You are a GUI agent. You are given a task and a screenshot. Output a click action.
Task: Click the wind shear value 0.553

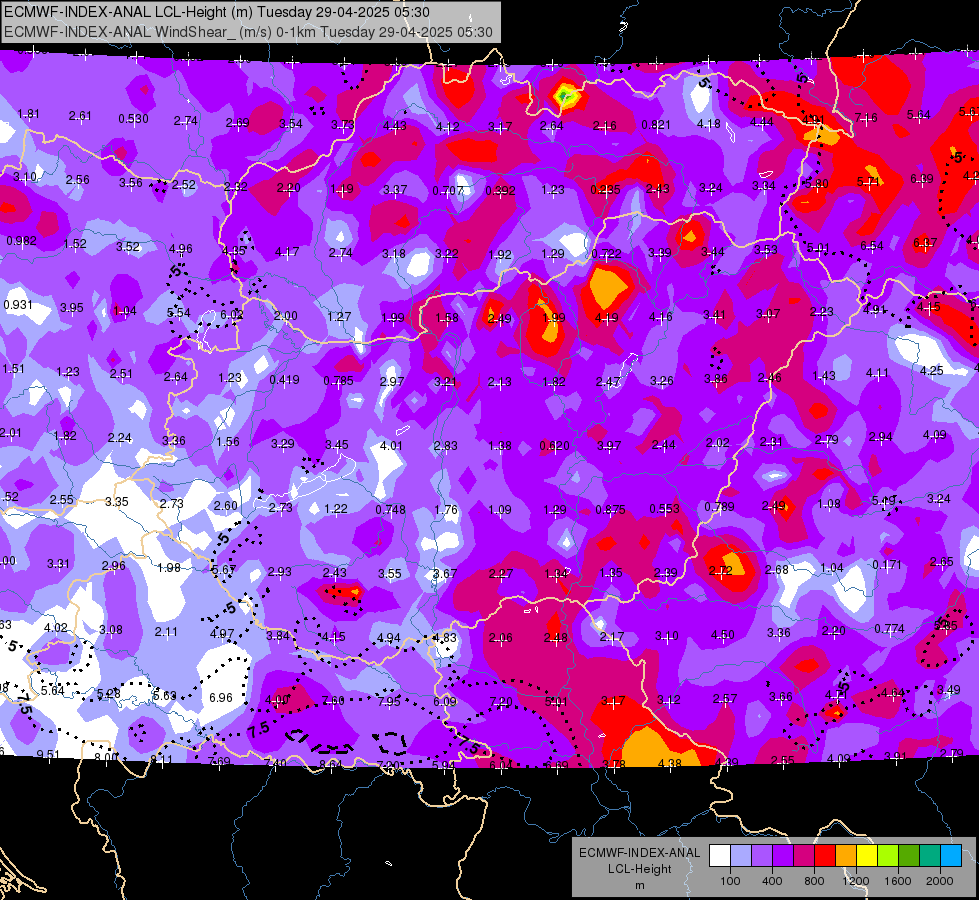(x=664, y=508)
